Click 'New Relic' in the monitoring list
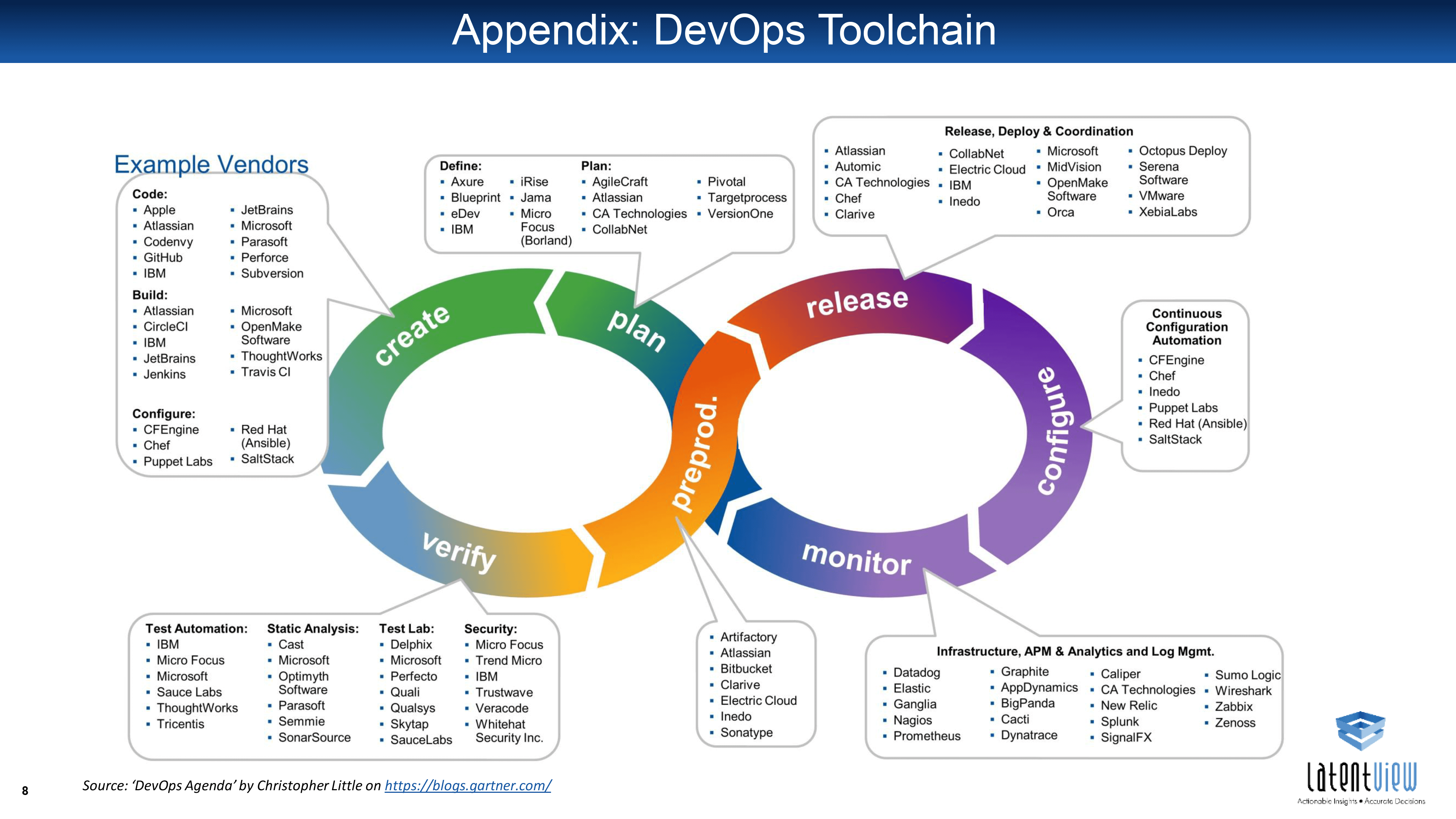 click(1129, 705)
